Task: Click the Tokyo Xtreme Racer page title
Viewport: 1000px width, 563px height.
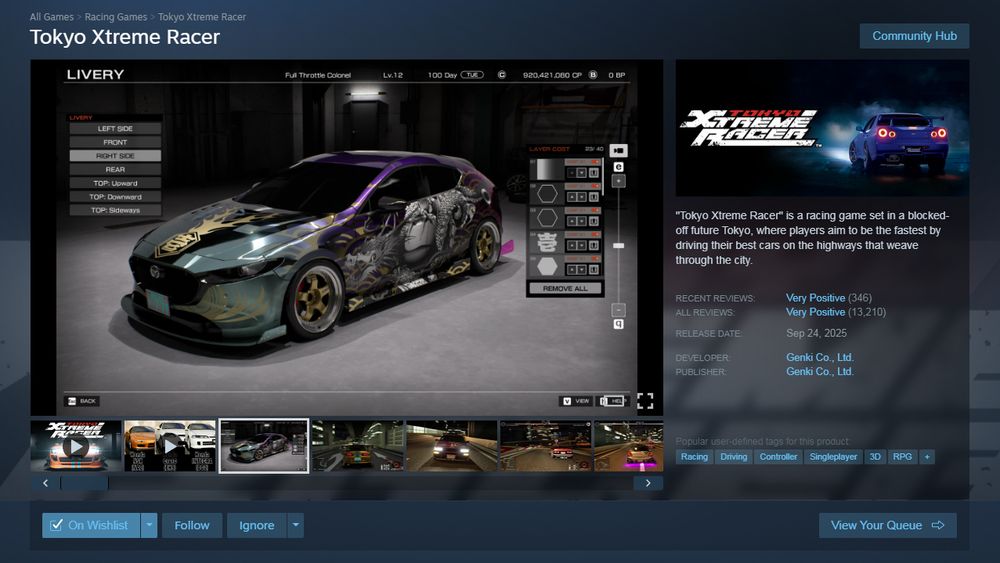Action: pos(125,37)
